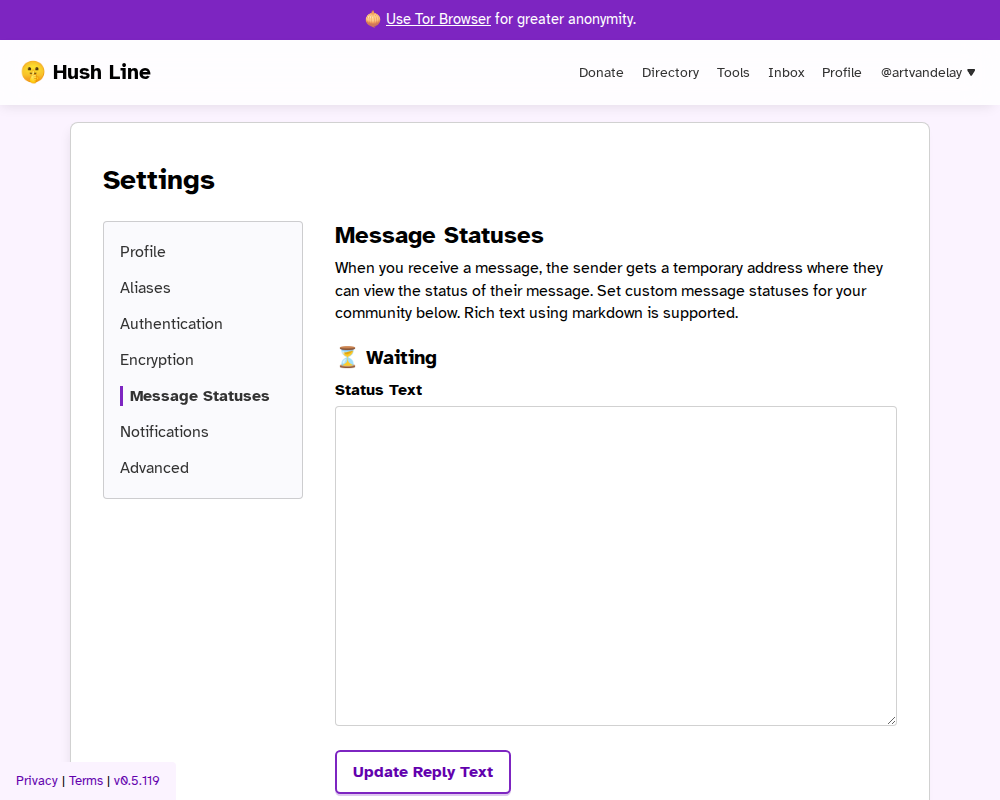Click the Hush Line shushing-face logo icon
The image size is (1000, 800).
coord(33,72)
